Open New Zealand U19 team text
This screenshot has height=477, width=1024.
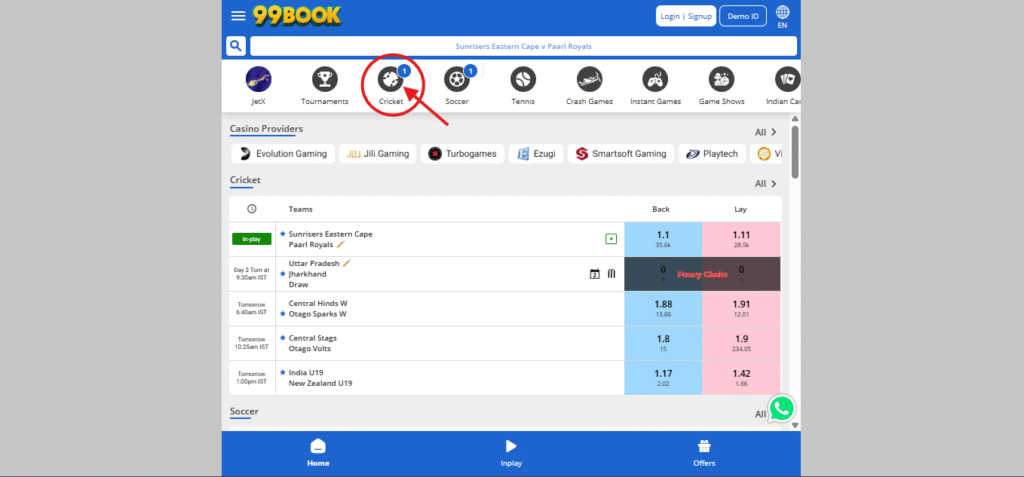coord(321,383)
